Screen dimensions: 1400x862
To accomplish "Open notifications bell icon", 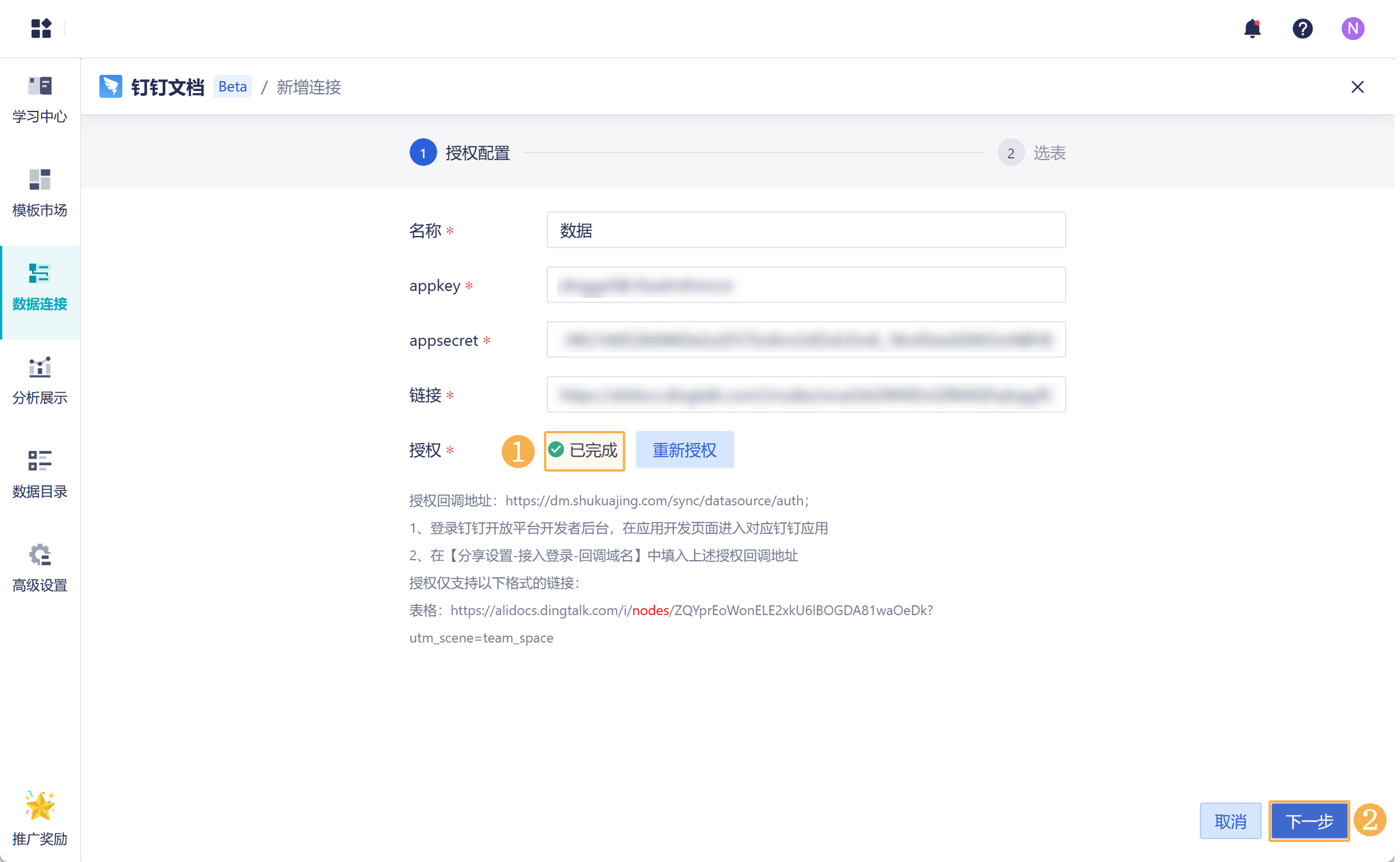I will click(x=1251, y=28).
